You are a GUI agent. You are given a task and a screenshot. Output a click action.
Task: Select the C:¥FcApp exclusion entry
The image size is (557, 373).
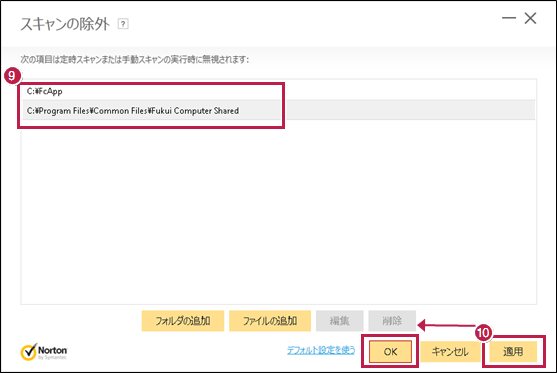(x=279, y=91)
